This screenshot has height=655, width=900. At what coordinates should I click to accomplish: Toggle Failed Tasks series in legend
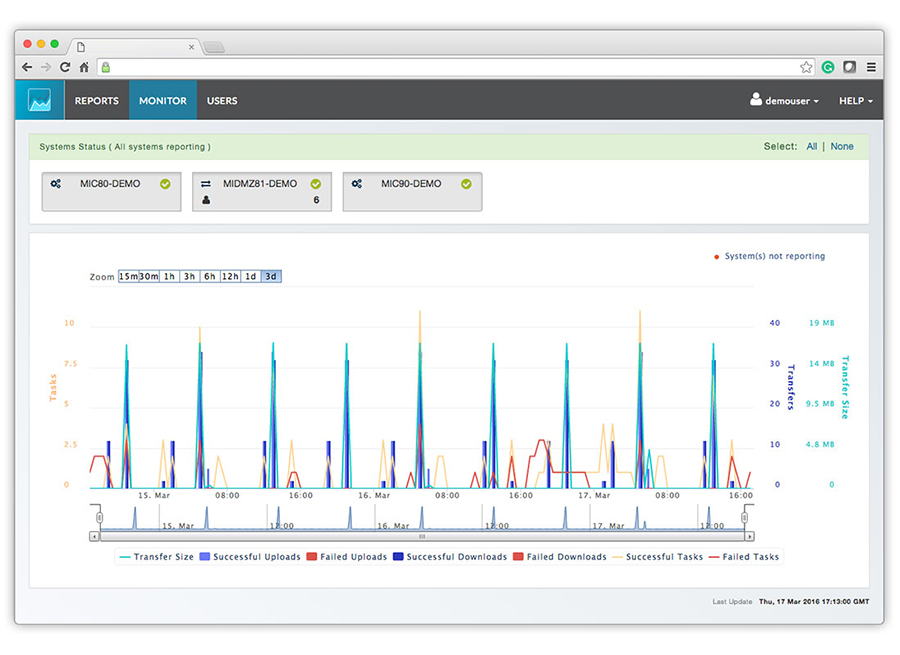(x=744, y=556)
